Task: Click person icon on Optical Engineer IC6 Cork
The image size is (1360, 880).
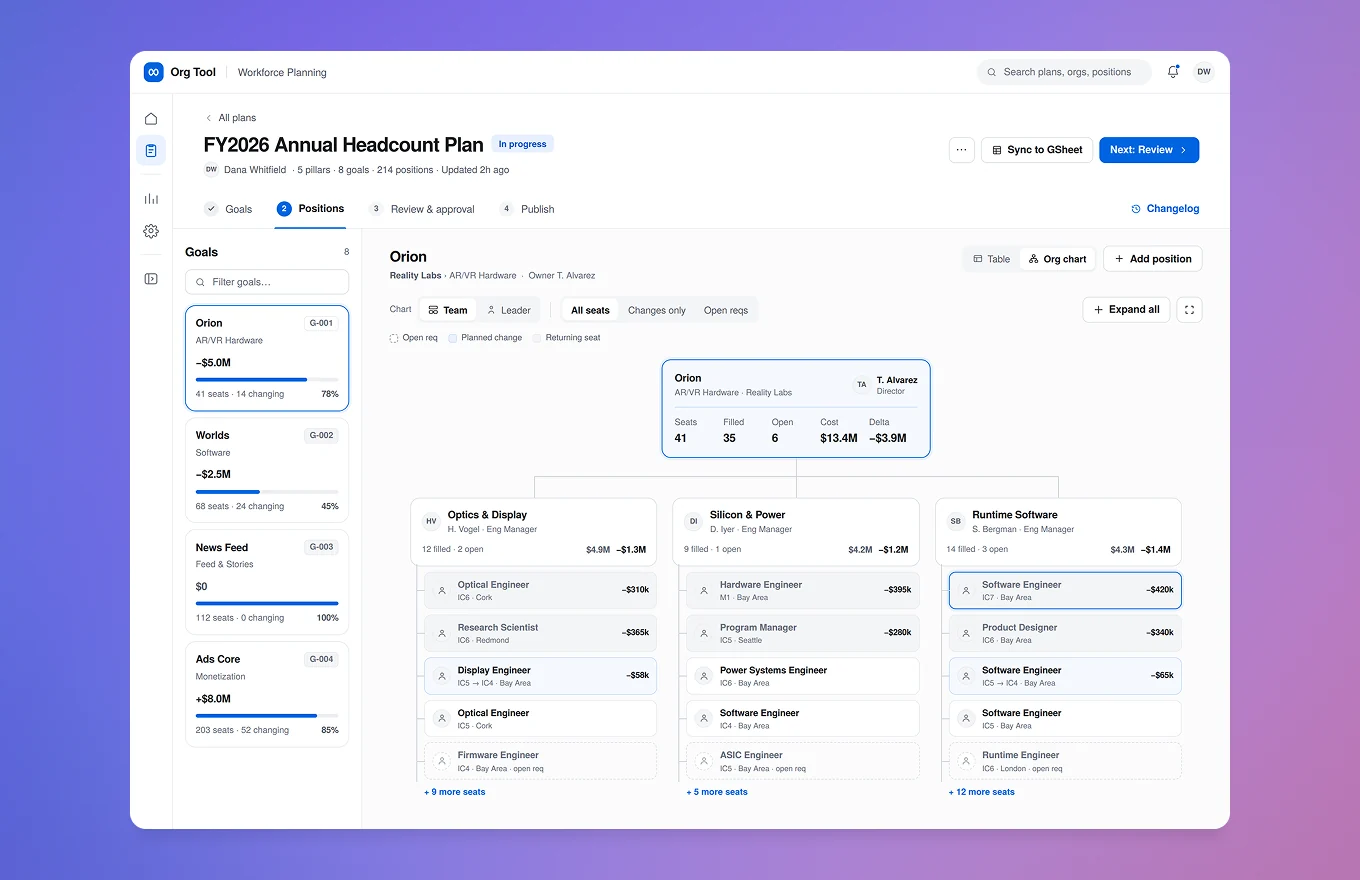Action: click(x=441, y=591)
